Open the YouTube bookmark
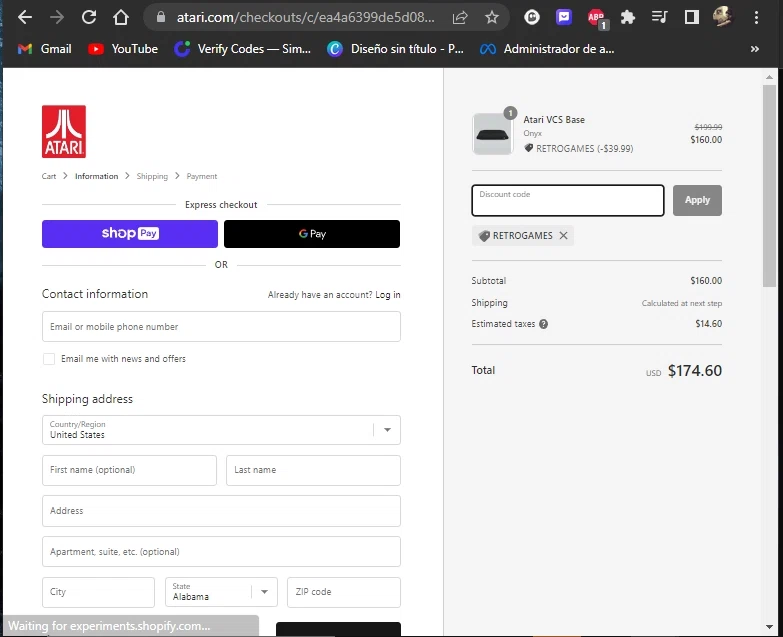This screenshot has height=637, width=783. click(x=123, y=49)
